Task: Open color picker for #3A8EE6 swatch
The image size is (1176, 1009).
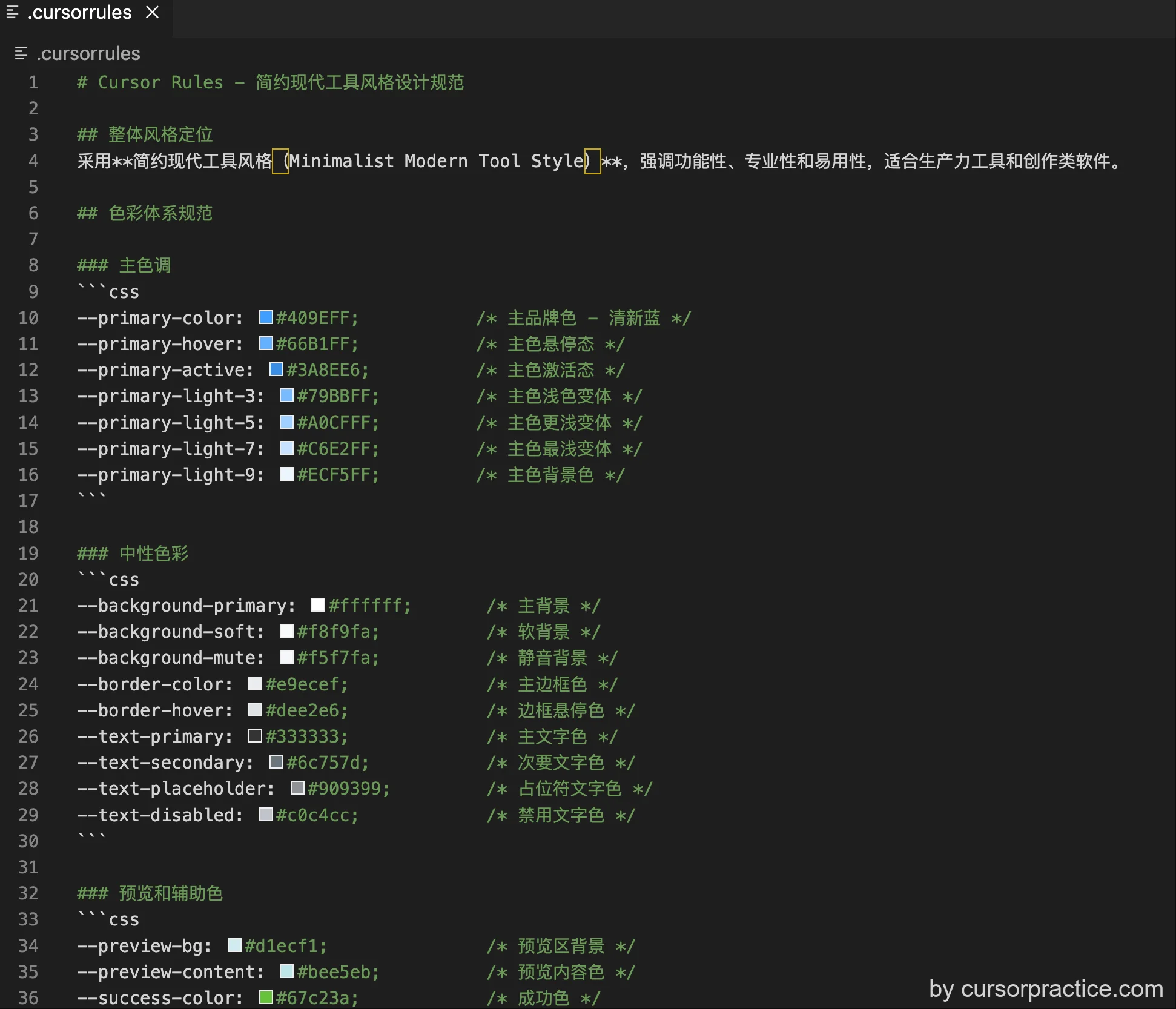Action: (x=276, y=369)
